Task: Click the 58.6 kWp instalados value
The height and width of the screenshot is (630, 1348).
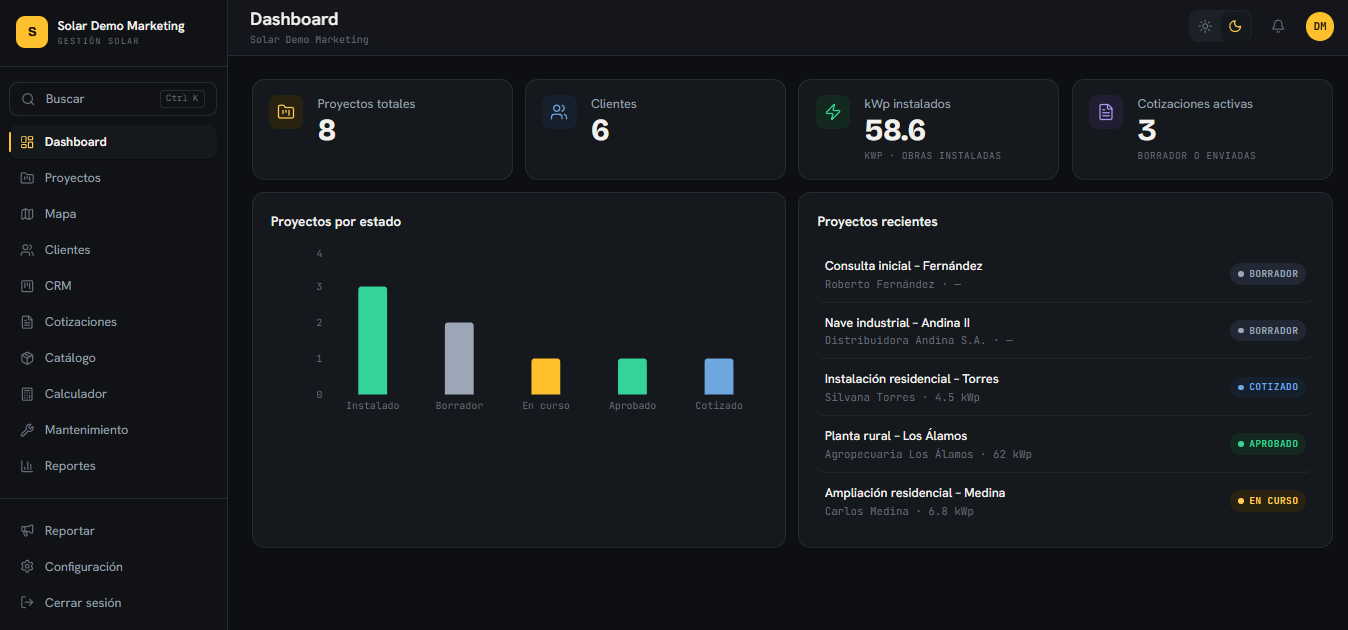Action: [x=895, y=131]
